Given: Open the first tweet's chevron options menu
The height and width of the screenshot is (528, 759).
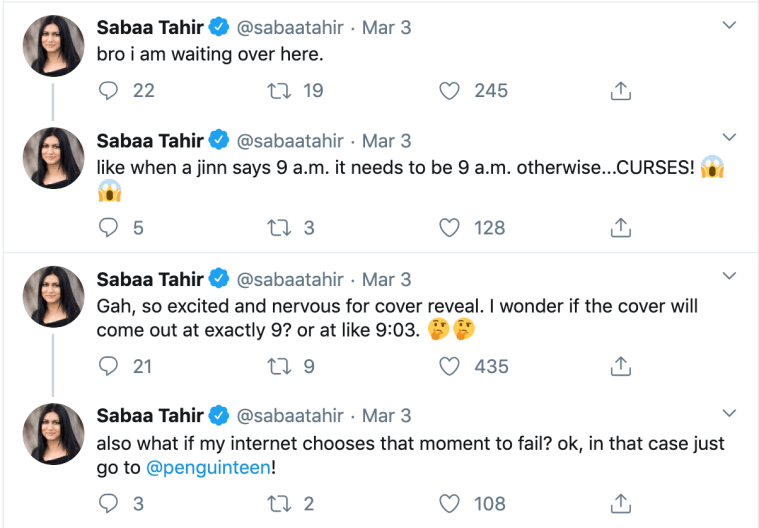Looking at the screenshot, I should click(x=728, y=24).
